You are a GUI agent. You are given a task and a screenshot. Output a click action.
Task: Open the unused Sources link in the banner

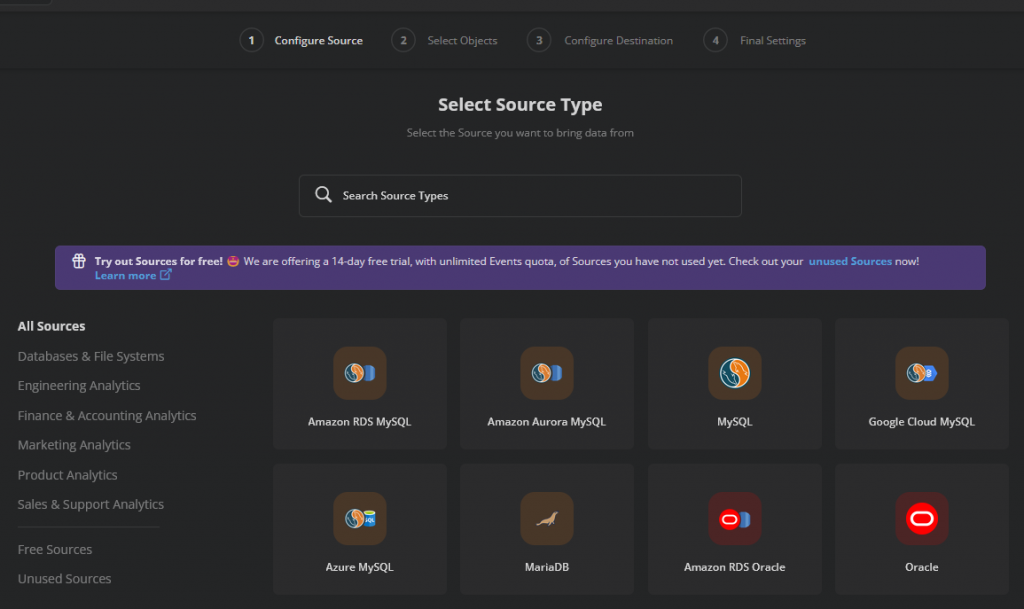(850, 261)
